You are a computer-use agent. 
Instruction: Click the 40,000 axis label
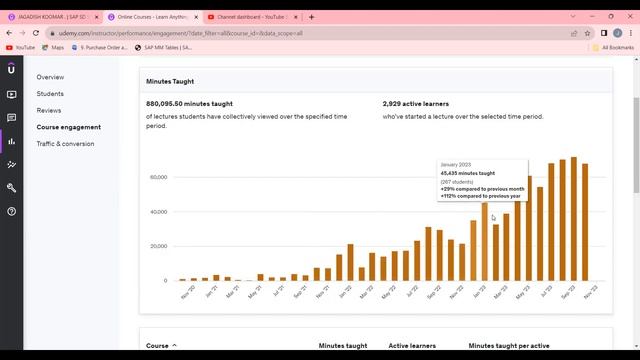158,212
